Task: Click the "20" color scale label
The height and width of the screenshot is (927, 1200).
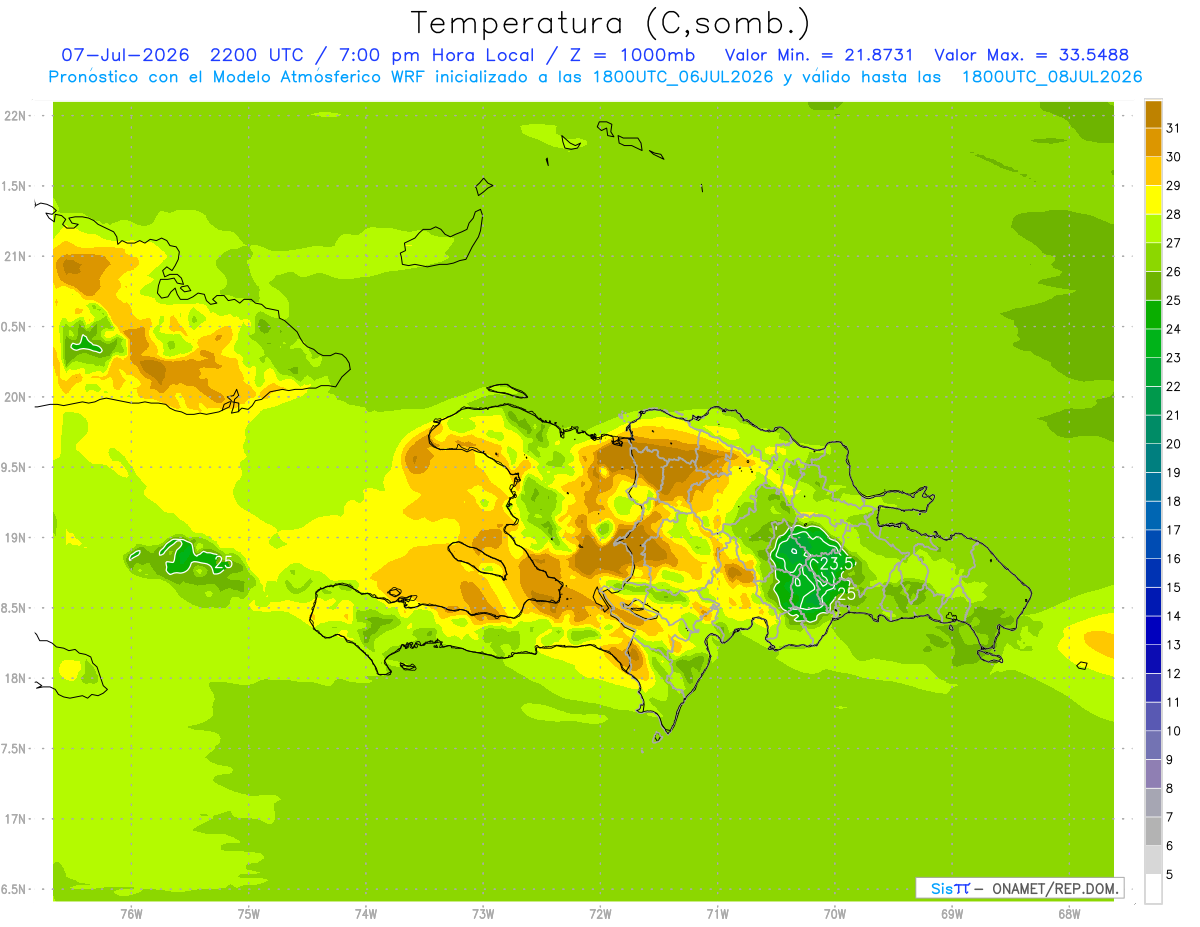Action: pos(1173,444)
